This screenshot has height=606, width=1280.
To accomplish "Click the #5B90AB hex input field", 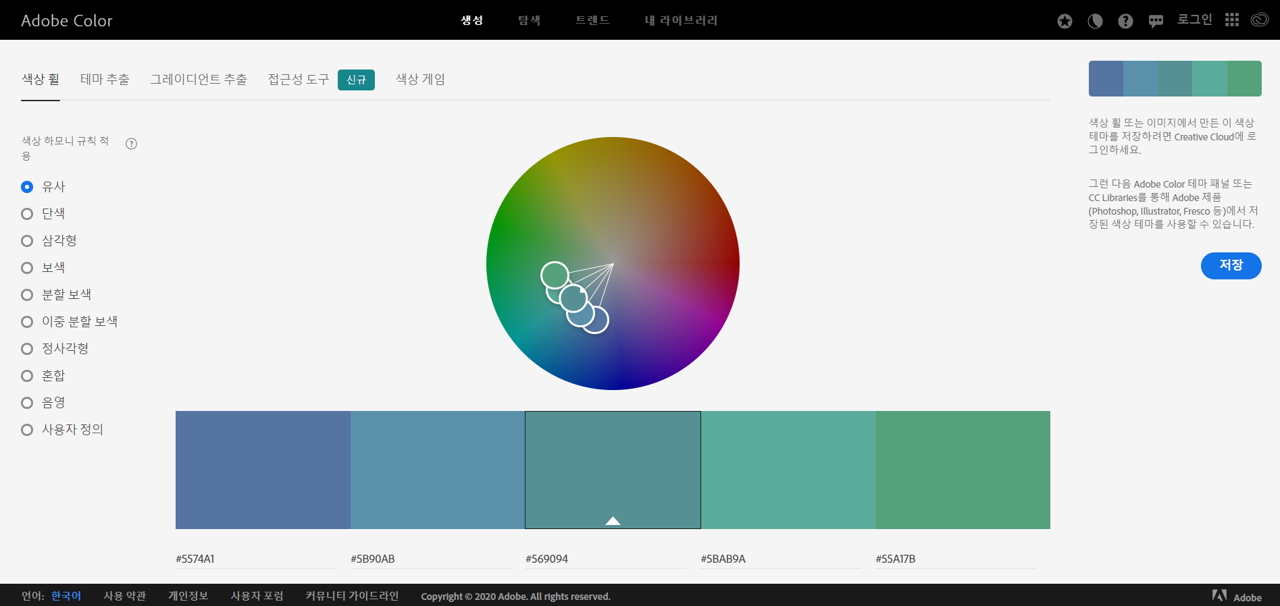I will [431, 559].
